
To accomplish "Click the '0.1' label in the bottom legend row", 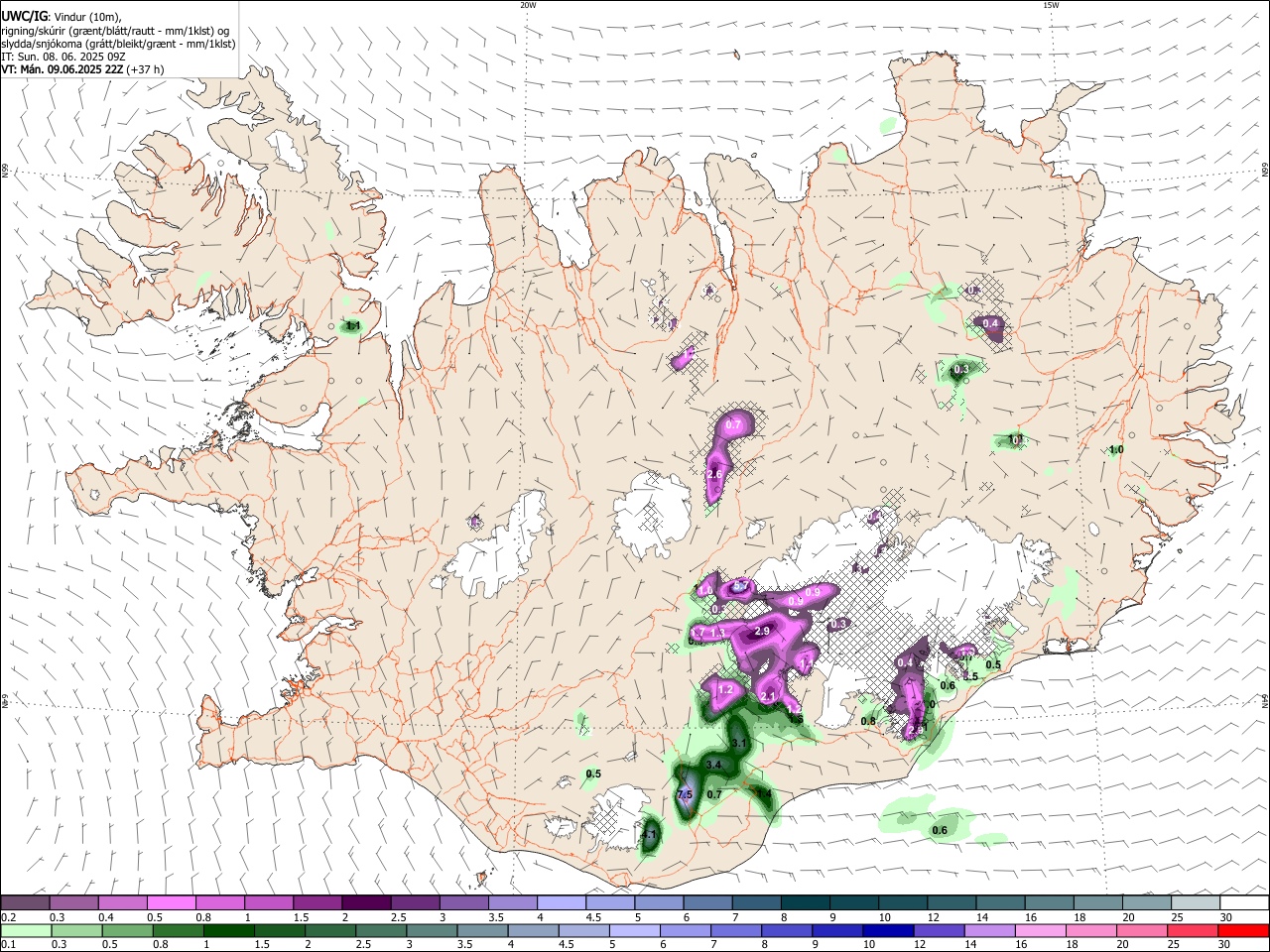I will click(8, 945).
